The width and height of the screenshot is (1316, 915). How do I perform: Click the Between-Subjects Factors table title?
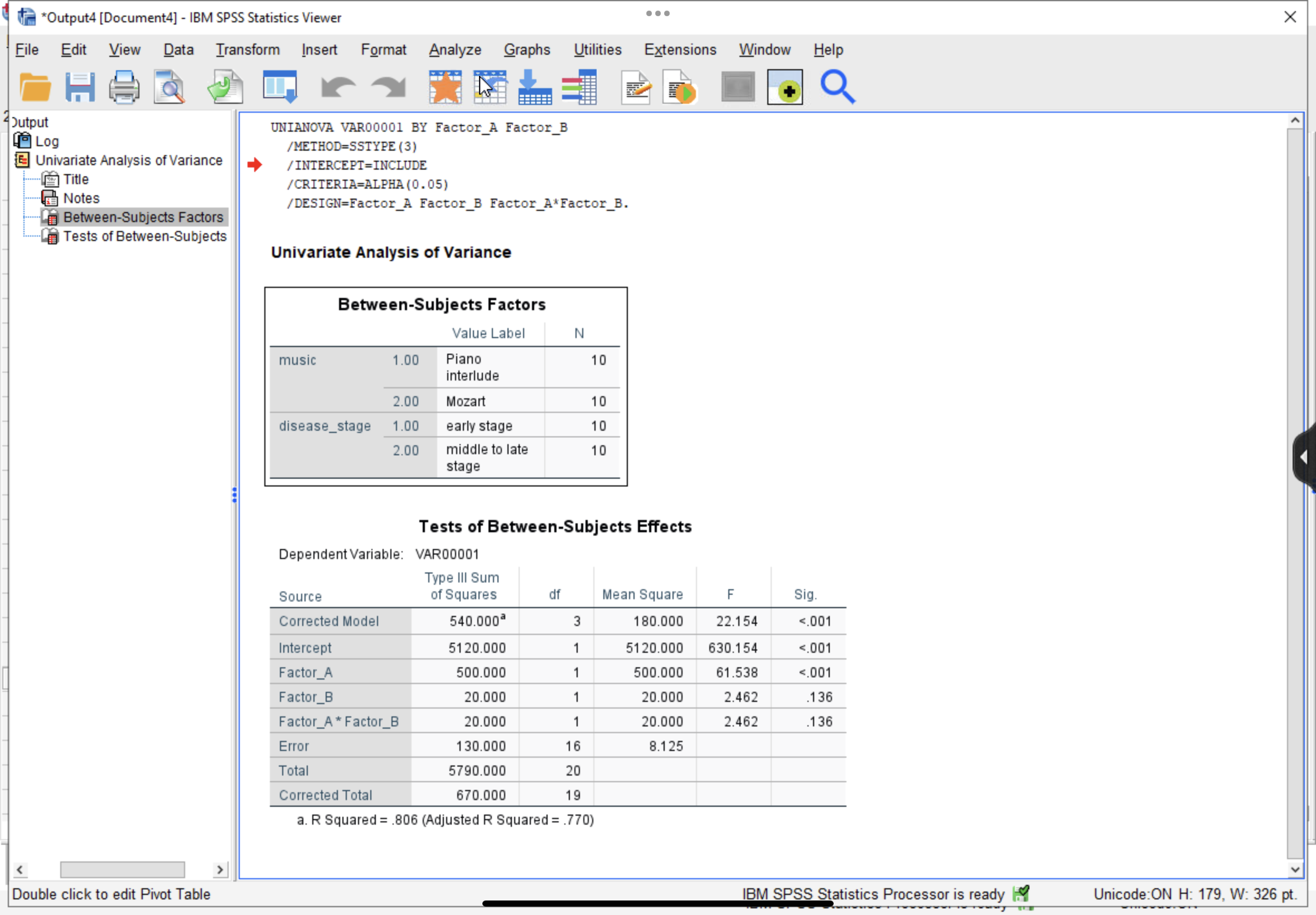(441, 305)
